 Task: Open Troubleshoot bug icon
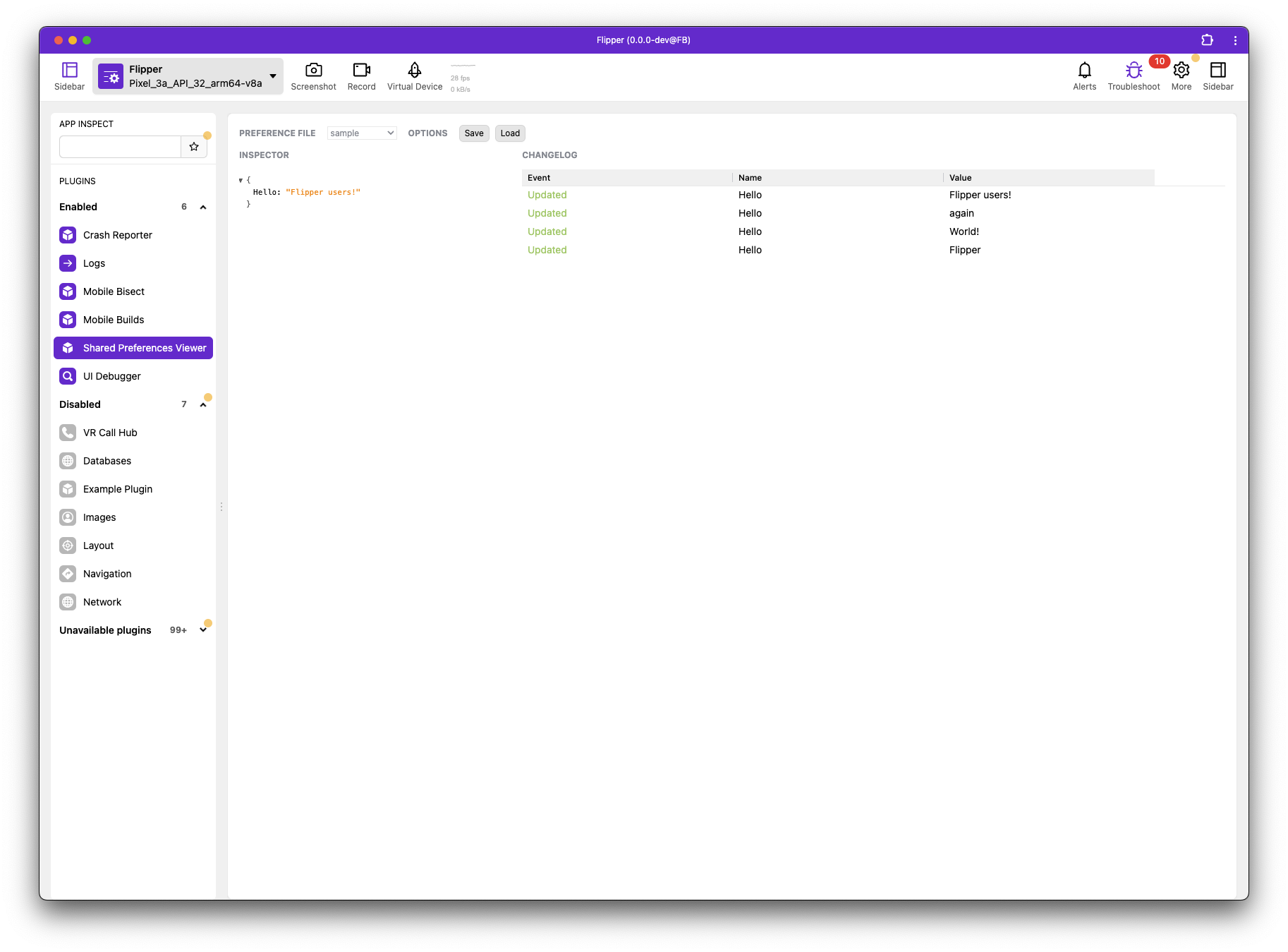1134,70
